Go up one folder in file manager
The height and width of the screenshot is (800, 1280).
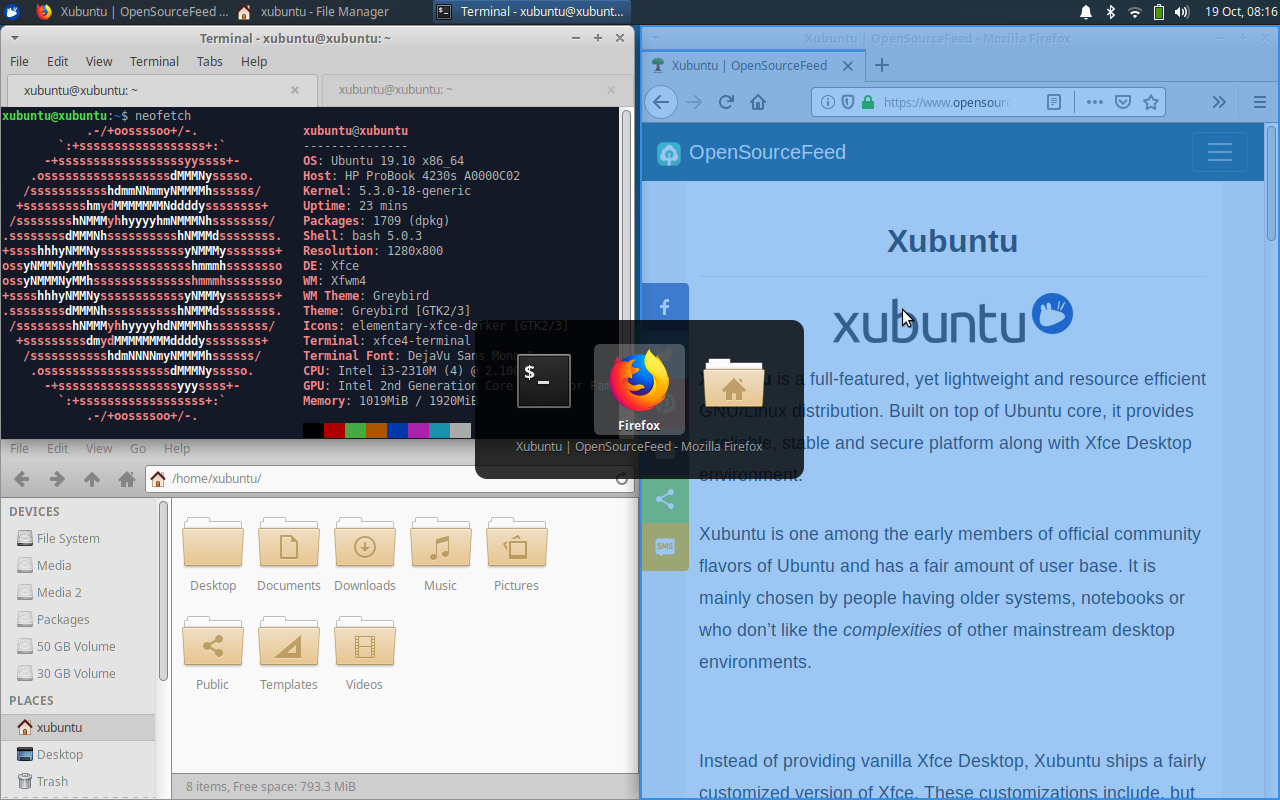point(92,479)
